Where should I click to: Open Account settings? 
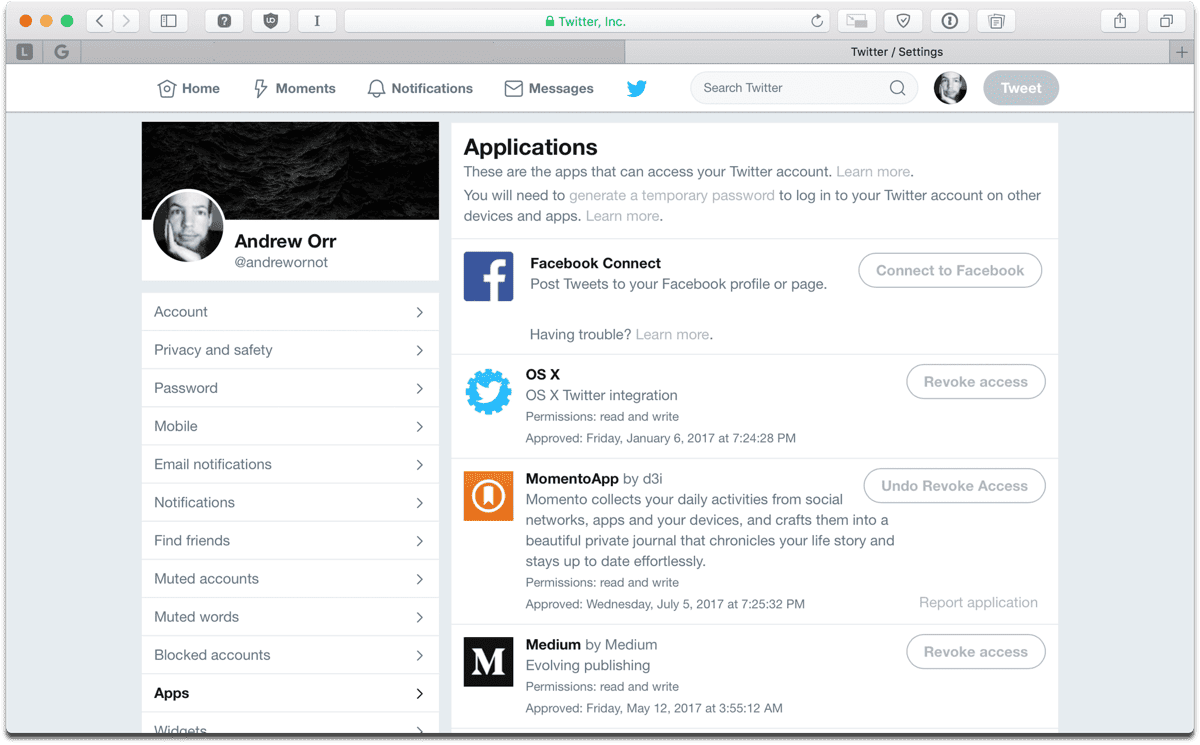pos(290,312)
